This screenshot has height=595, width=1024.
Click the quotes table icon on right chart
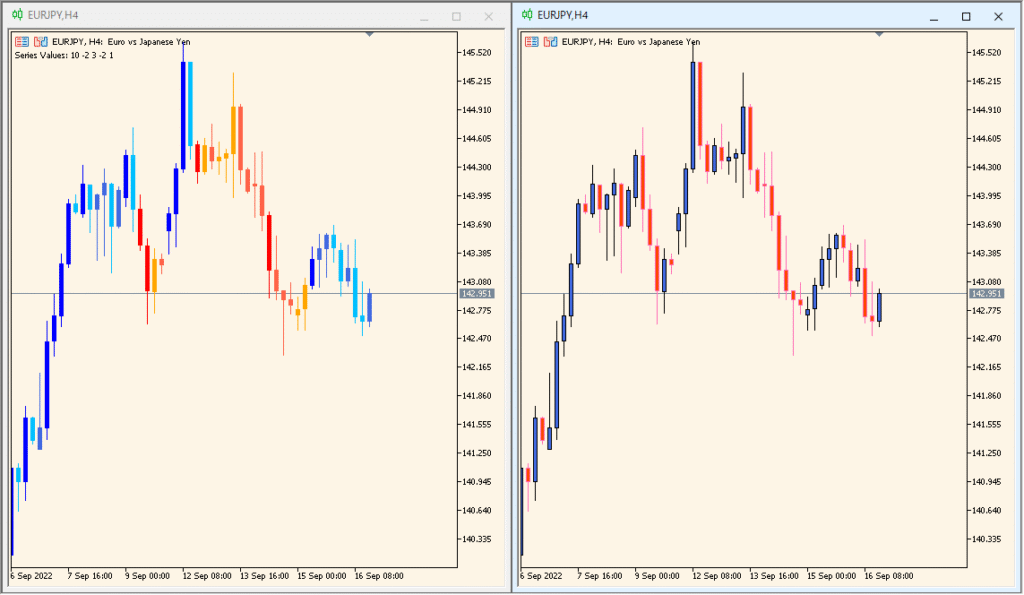(x=532, y=42)
